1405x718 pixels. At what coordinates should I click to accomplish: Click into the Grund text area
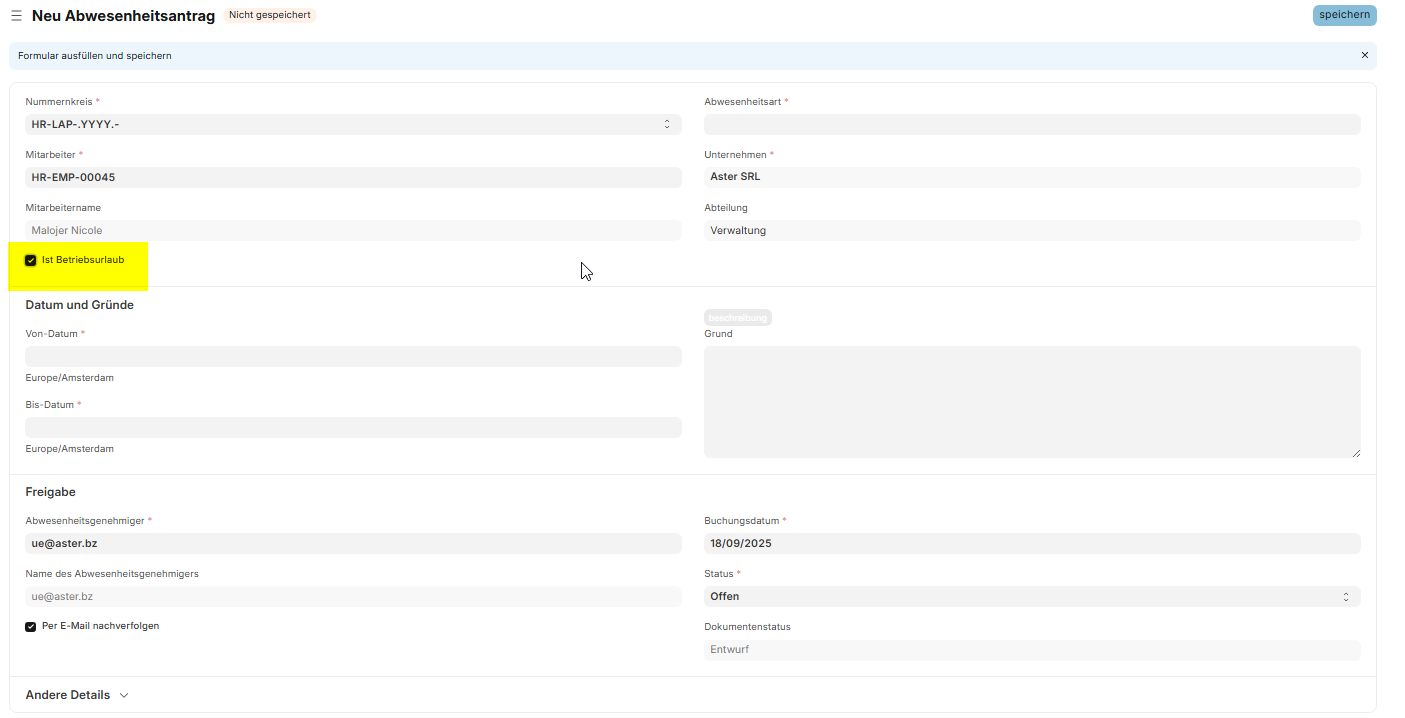tap(1032, 402)
